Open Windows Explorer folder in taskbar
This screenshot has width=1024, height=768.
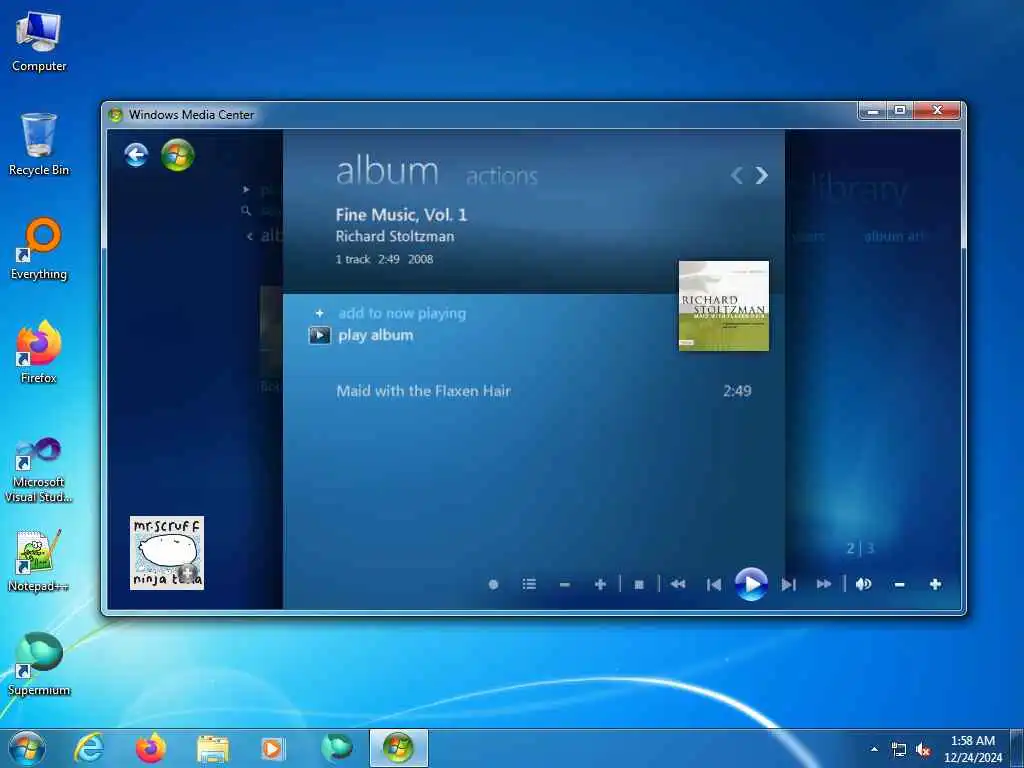point(212,749)
